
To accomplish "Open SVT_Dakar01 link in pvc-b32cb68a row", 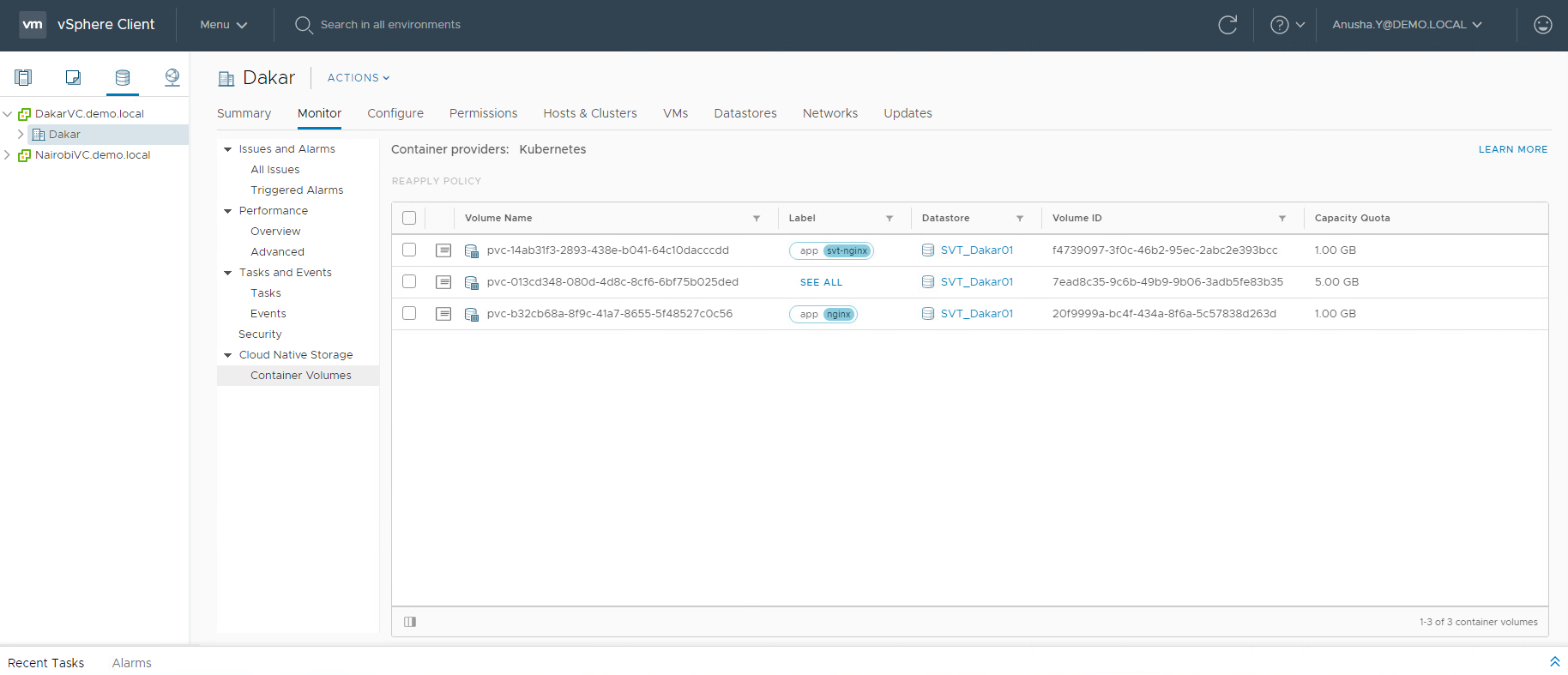I will pos(977,314).
